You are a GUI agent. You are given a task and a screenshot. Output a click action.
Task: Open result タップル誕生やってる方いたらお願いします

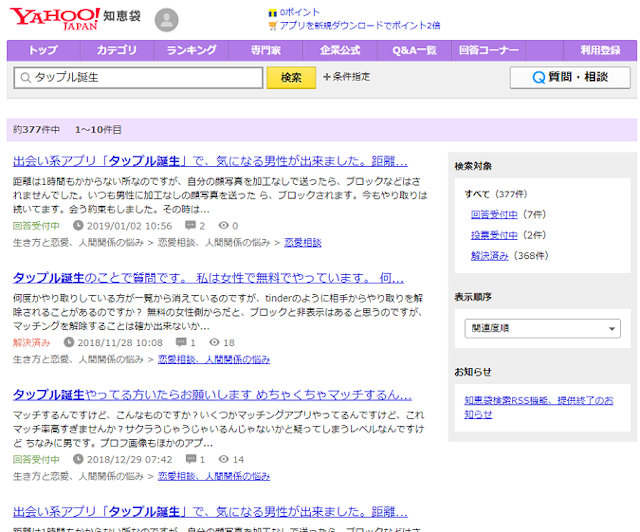click(x=212, y=395)
